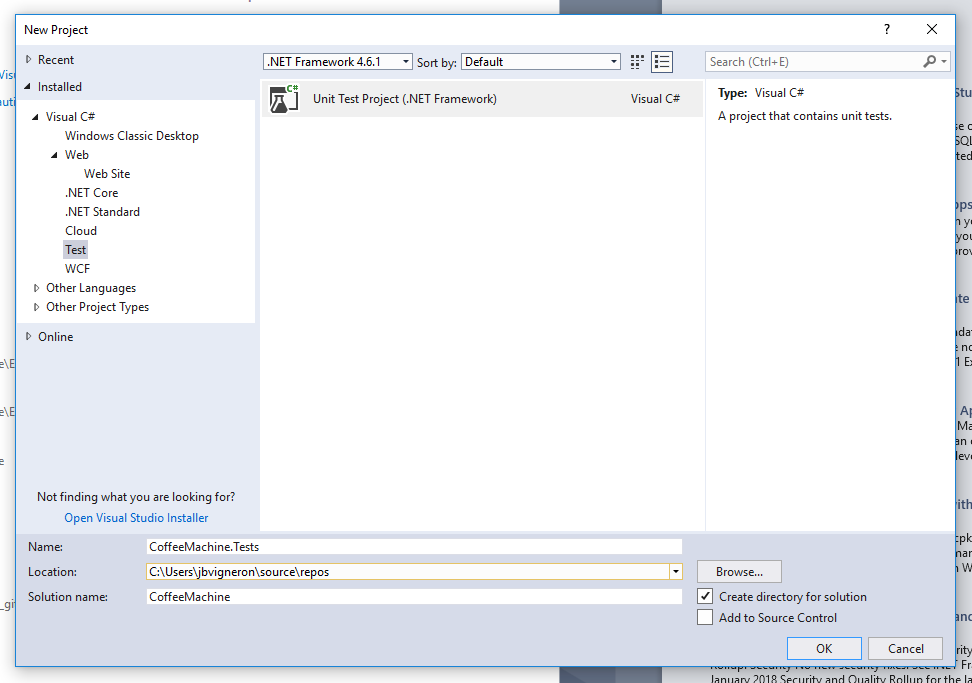Viewport: 972px width, 683px height.
Task: Click the Browse... button
Action: pyautogui.click(x=739, y=571)
